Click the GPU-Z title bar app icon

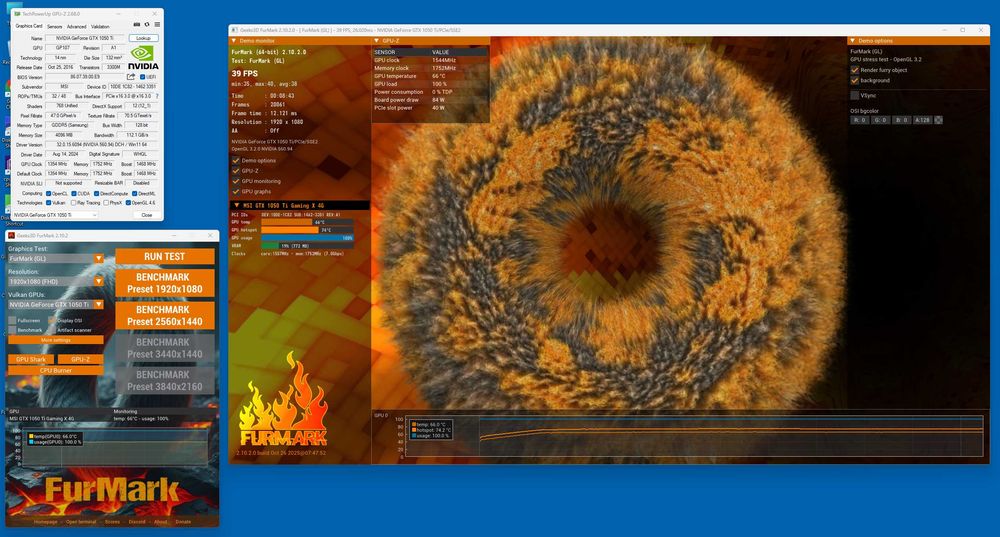[x=17, y=13]
